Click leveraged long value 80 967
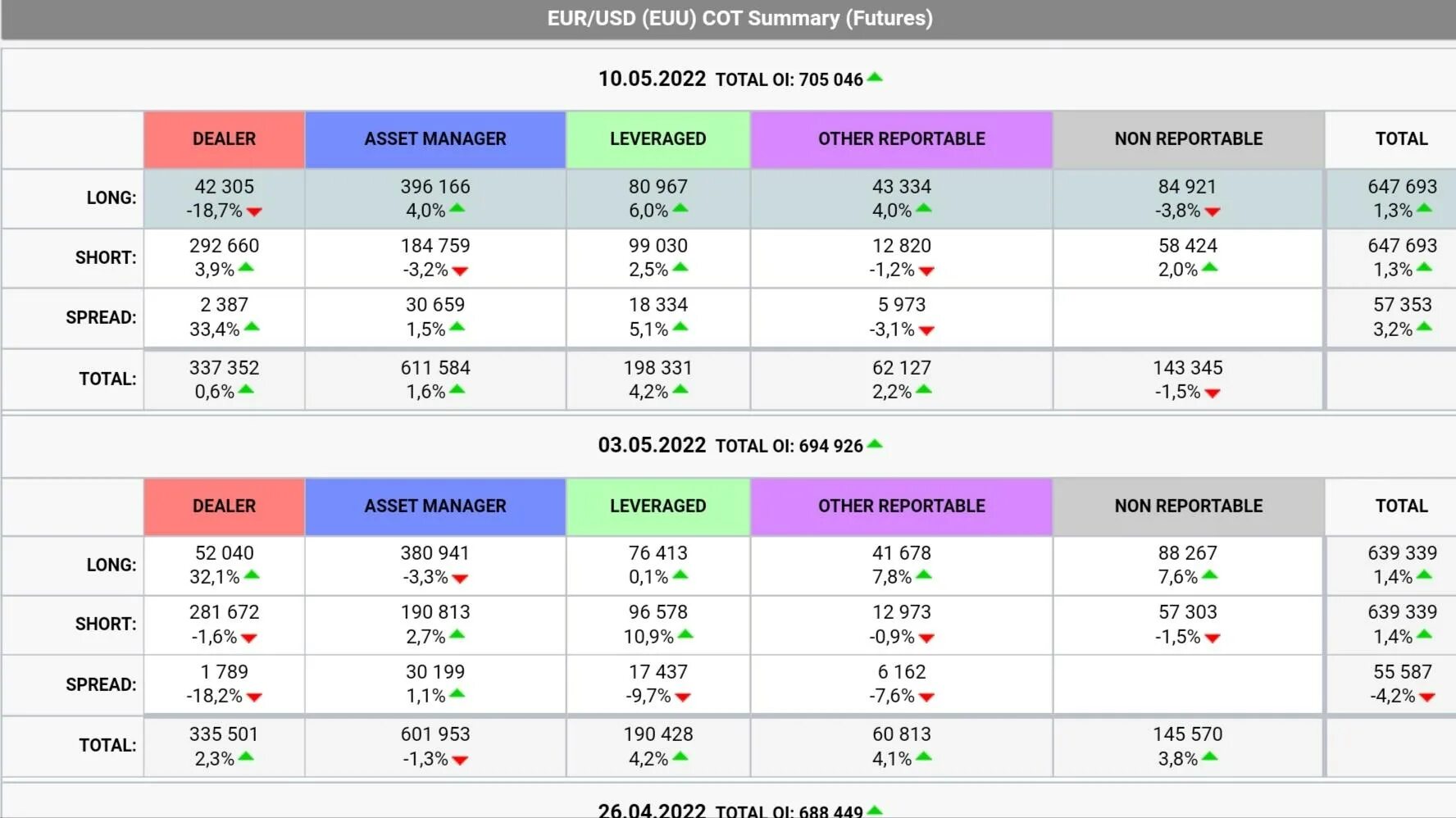Viewport: 1456px width, 818px height. (658, 187)
